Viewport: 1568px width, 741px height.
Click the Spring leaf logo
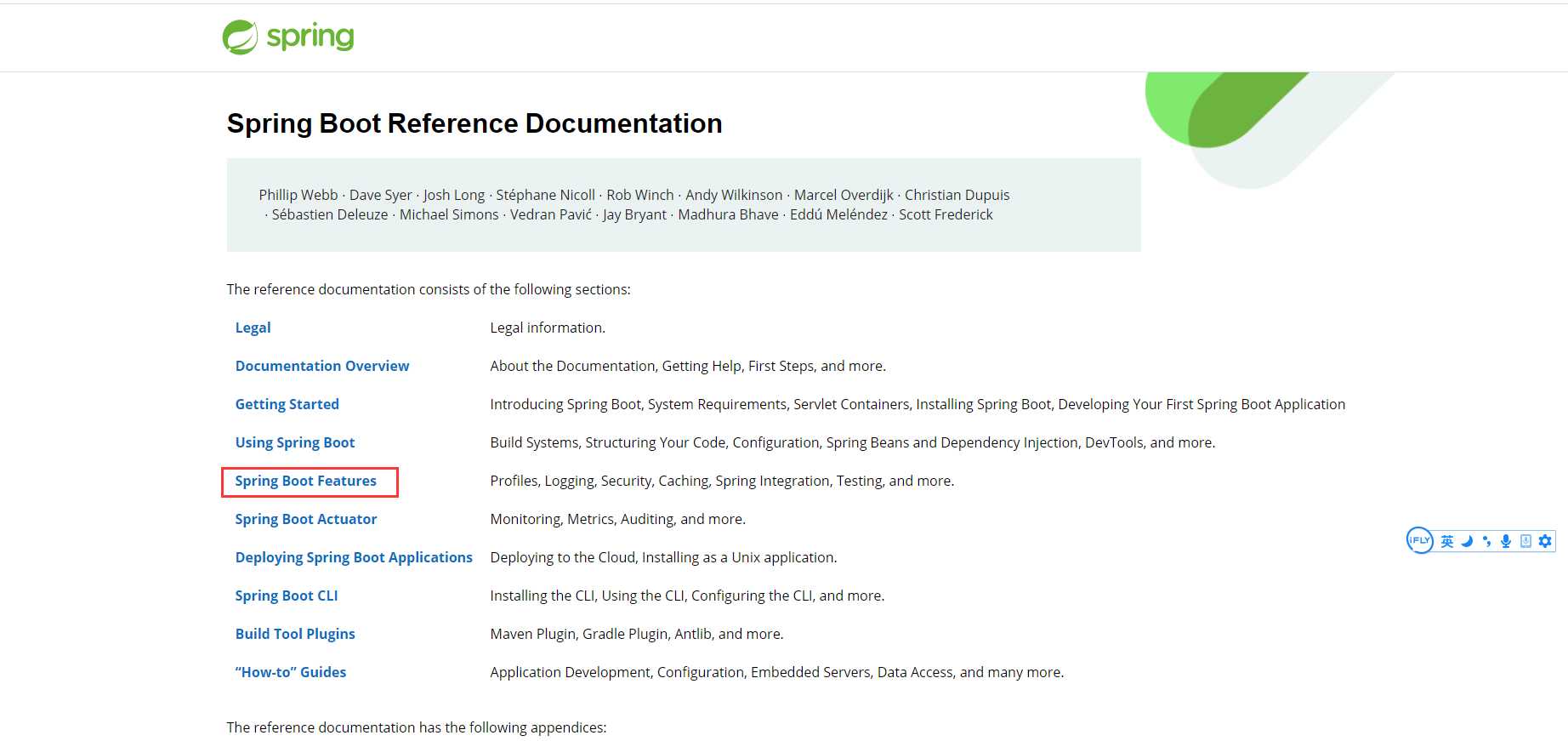240,37
